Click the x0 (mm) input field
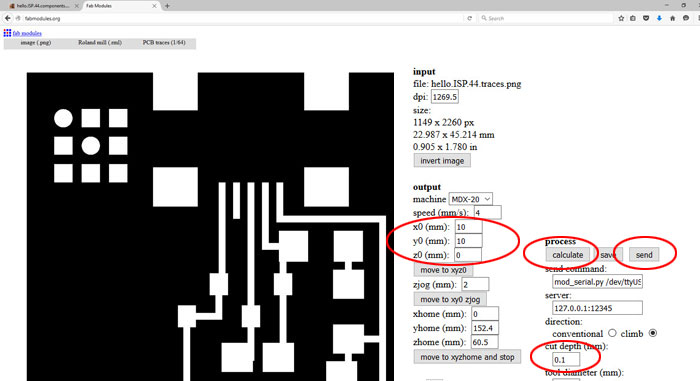700x381 pixels. coord(468,227)
